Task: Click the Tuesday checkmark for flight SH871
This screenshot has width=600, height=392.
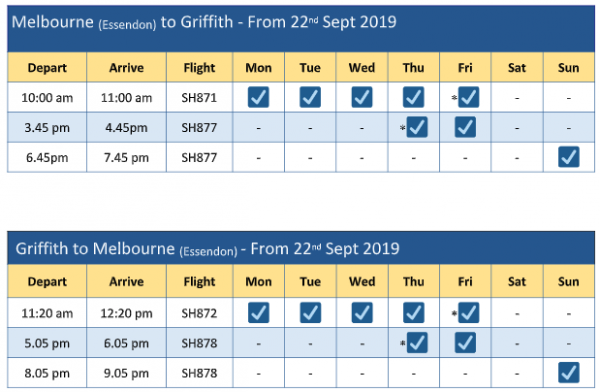Action: (310, 97)
